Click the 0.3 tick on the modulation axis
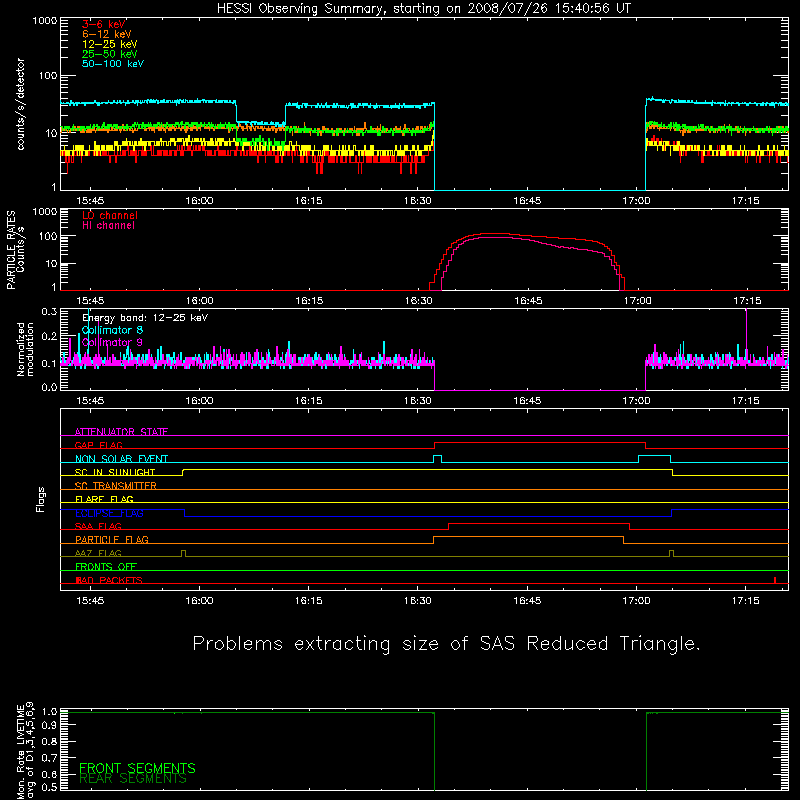 [49, 311]
